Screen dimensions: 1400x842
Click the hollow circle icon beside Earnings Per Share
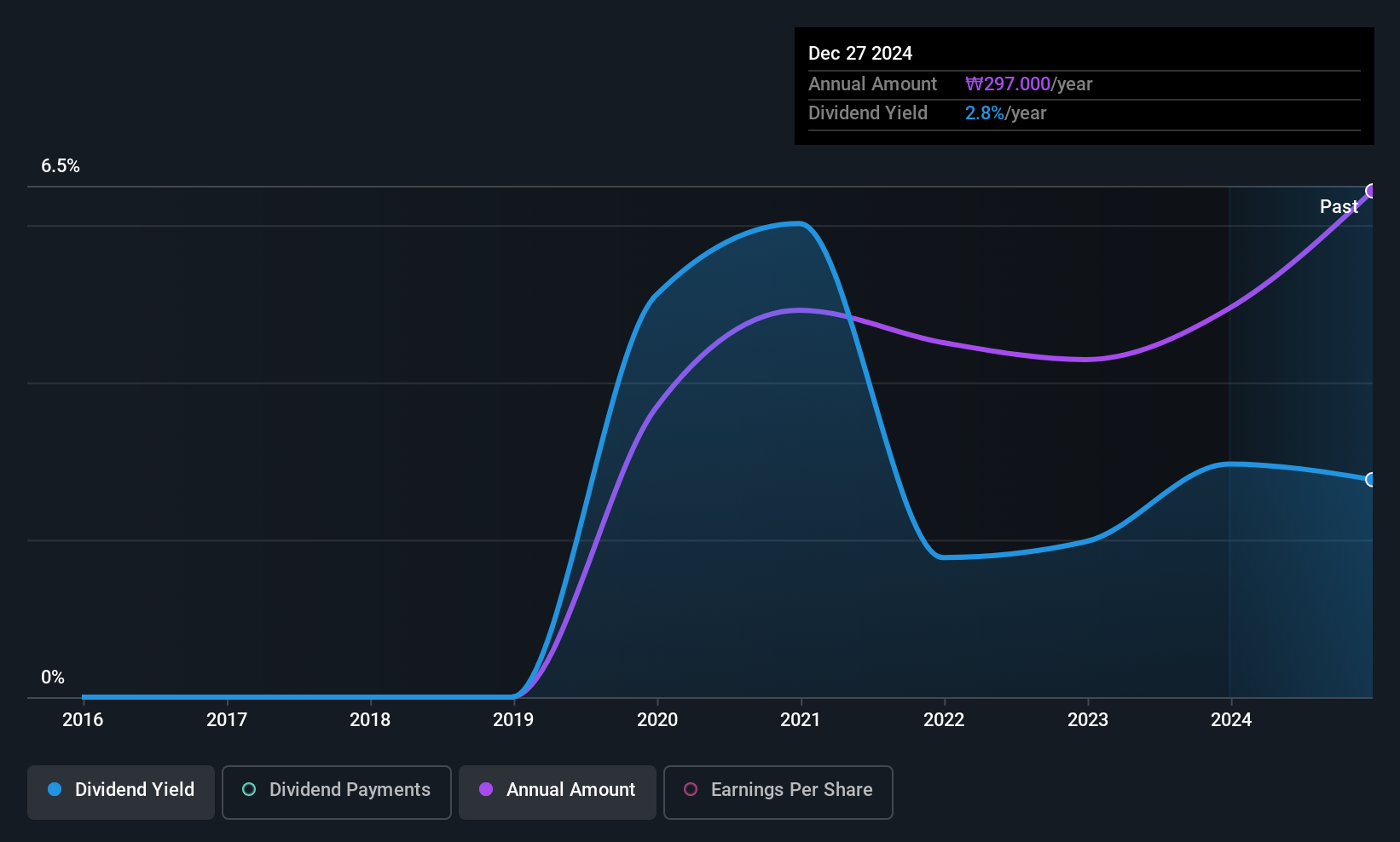pyautogui.click(x=691, y=790)
